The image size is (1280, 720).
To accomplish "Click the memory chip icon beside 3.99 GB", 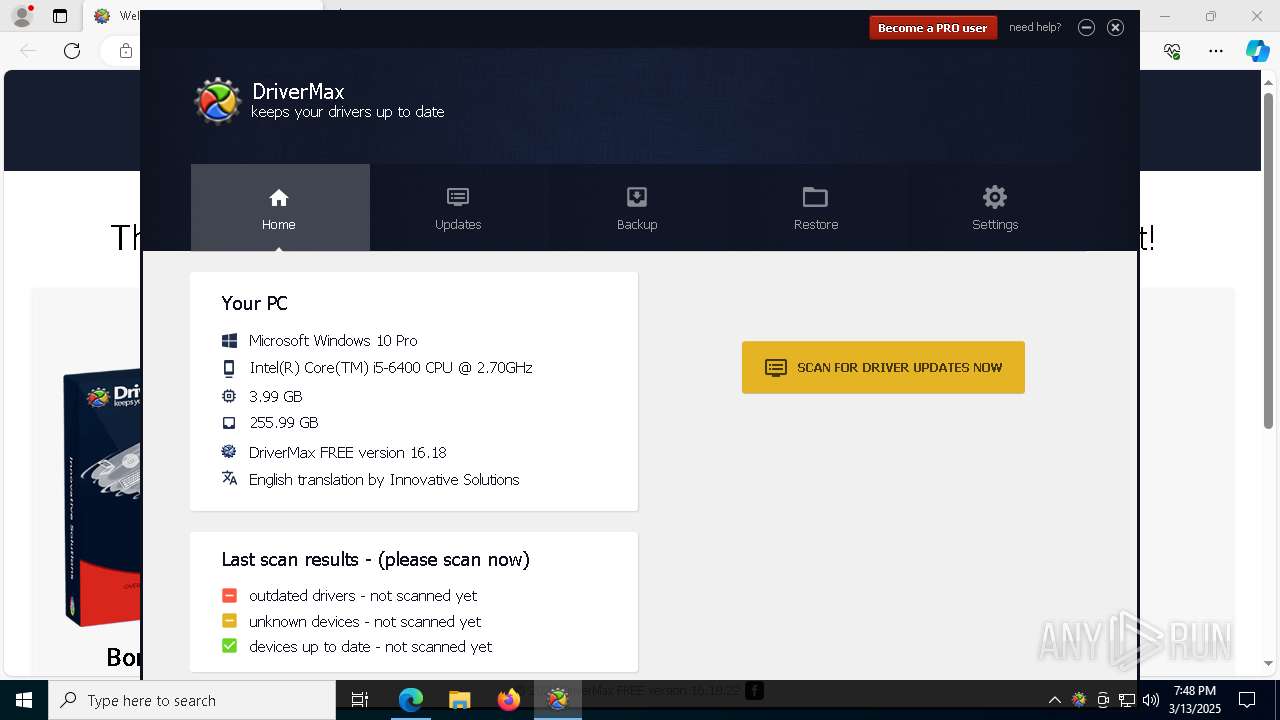I will point(229,396).
